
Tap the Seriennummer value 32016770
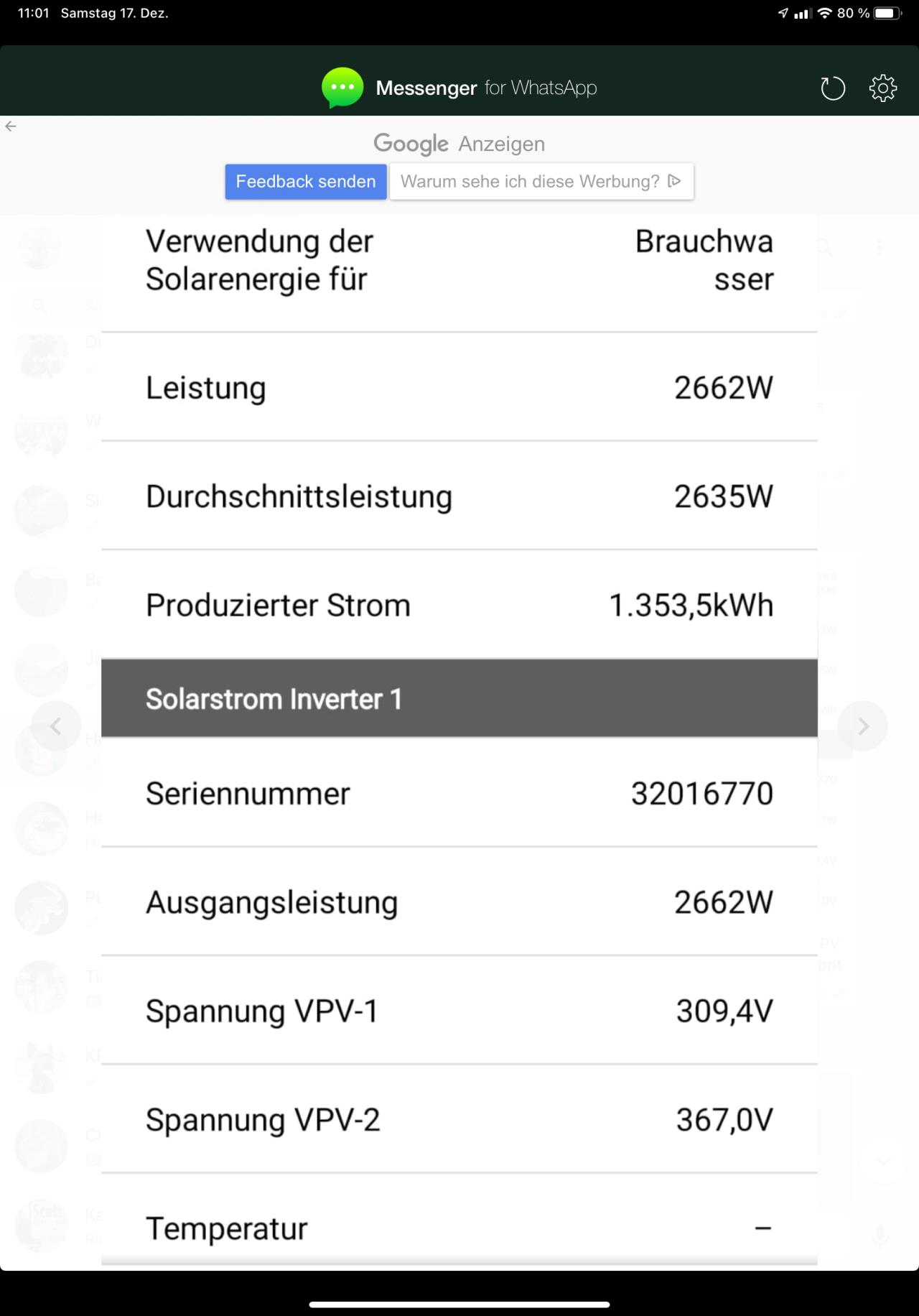(702, 794)
